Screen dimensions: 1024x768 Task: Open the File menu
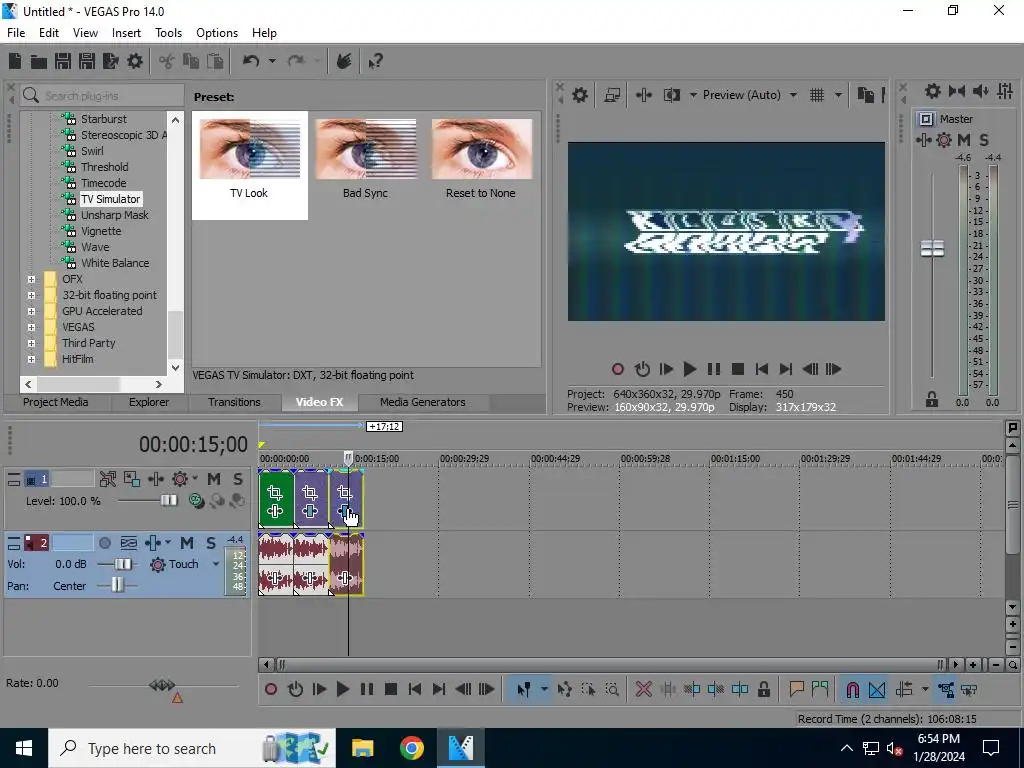click(x=16, y=33)
